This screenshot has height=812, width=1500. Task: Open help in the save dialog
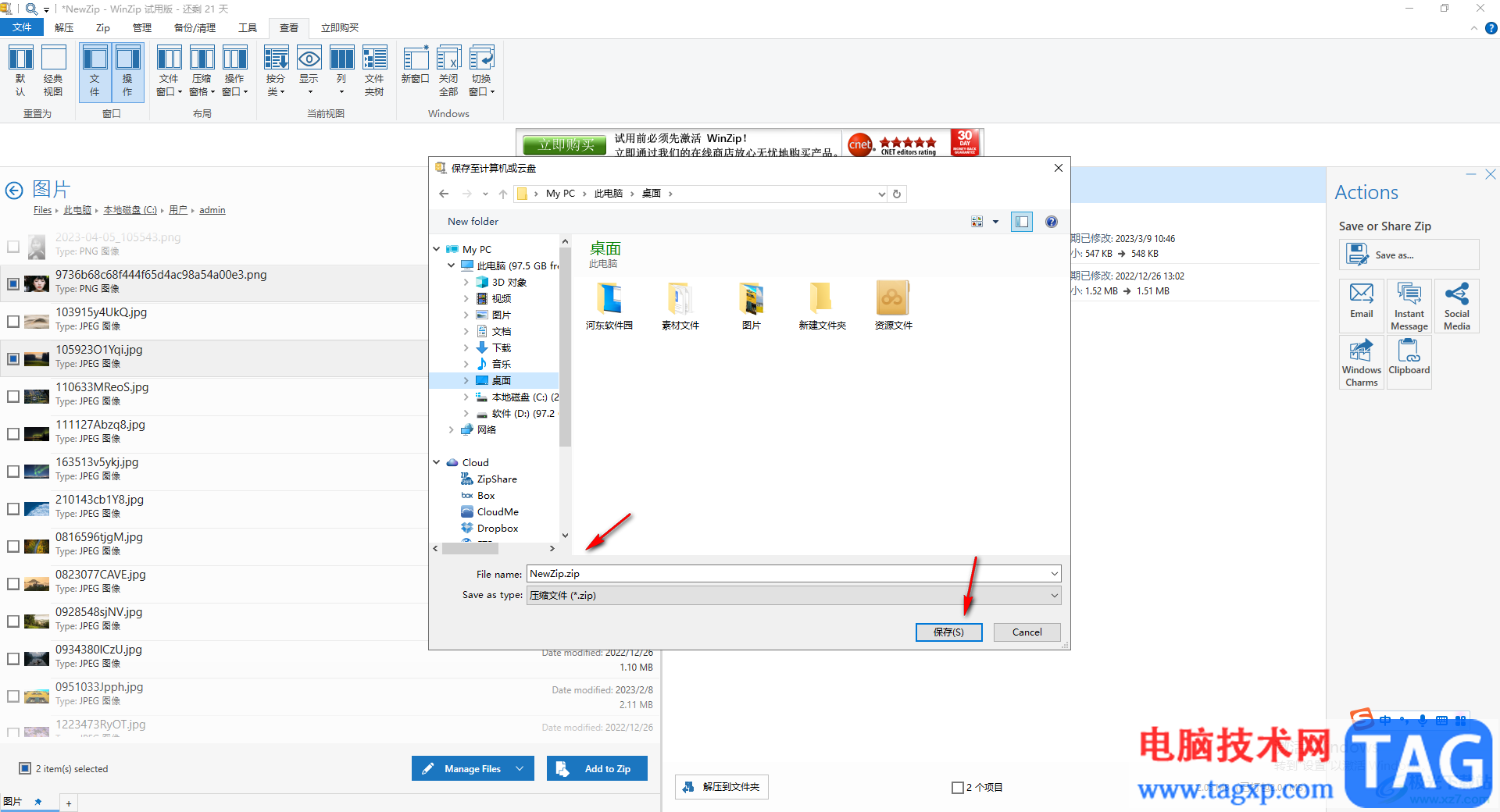pyautogui.click(x=1052, y=222)
